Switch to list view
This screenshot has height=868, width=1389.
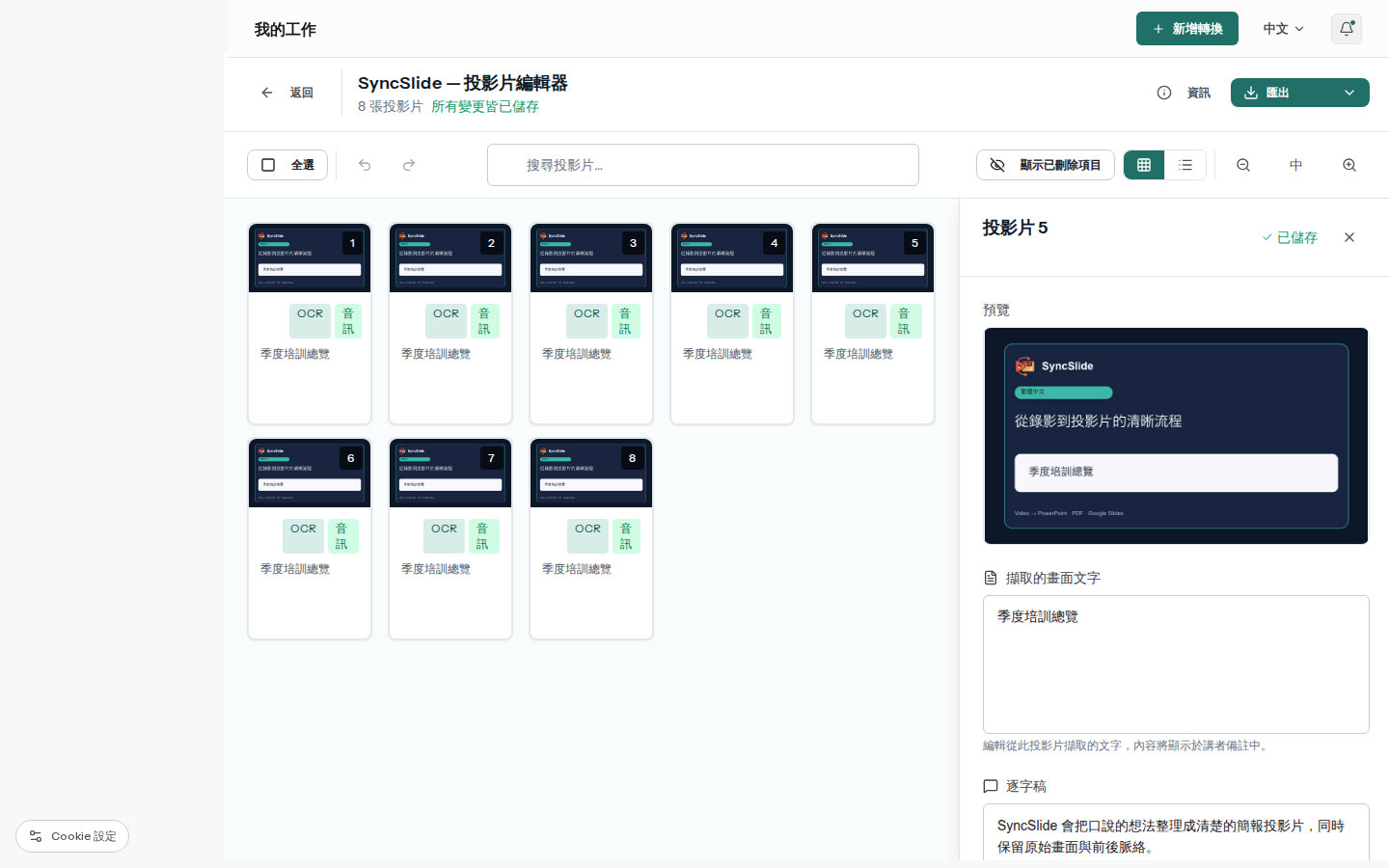[1185, 165]
